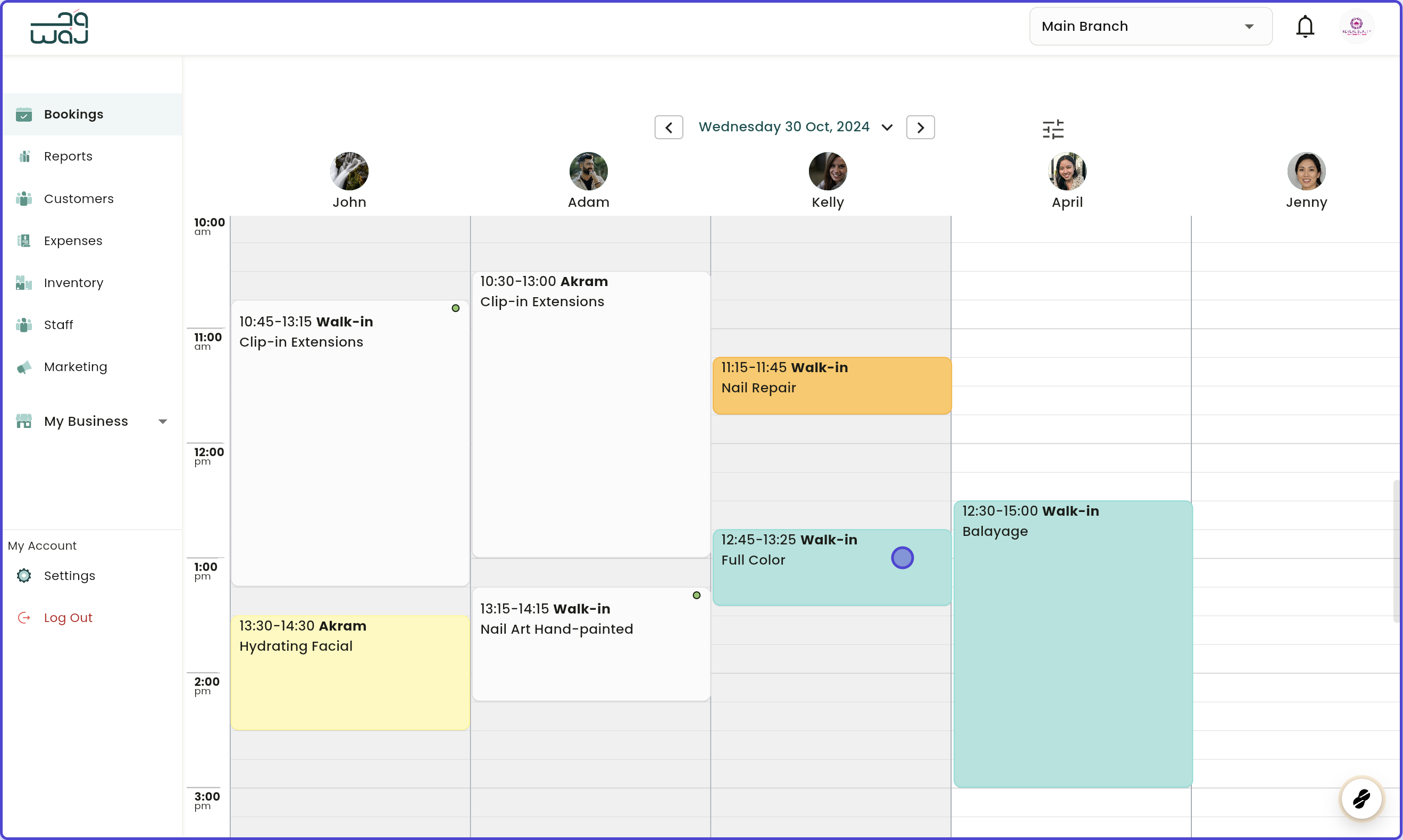Open Marketing via the megaphone icon
This screenshot has height=840, width=1403.
pos(24,367)
